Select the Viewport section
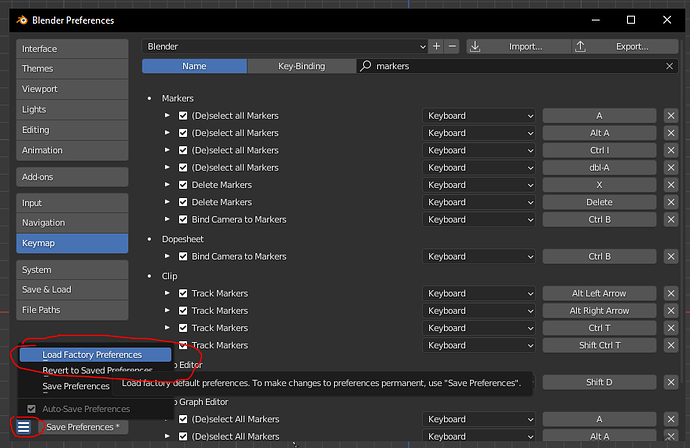 pos(72,89)
